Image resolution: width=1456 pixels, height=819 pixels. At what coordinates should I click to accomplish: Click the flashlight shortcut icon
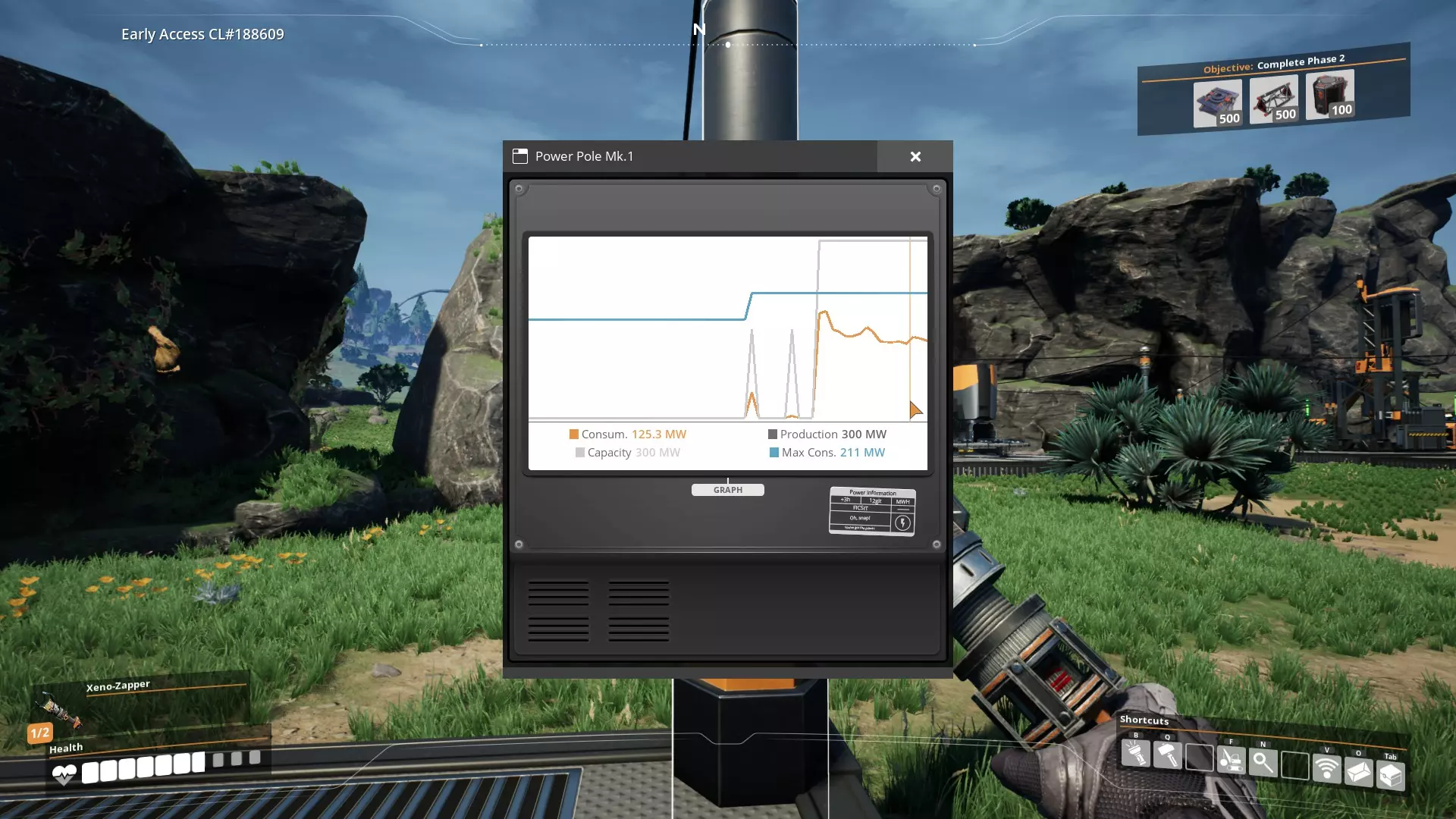(1135, 754)
